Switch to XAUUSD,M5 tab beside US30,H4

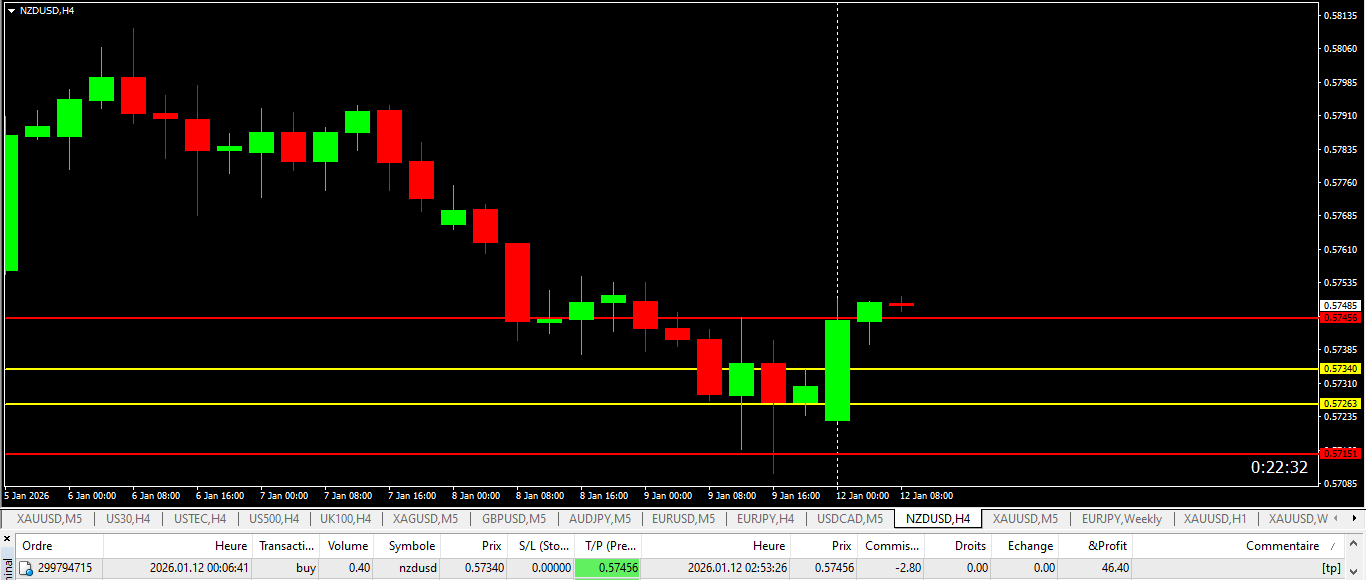[x=50, y=519]
